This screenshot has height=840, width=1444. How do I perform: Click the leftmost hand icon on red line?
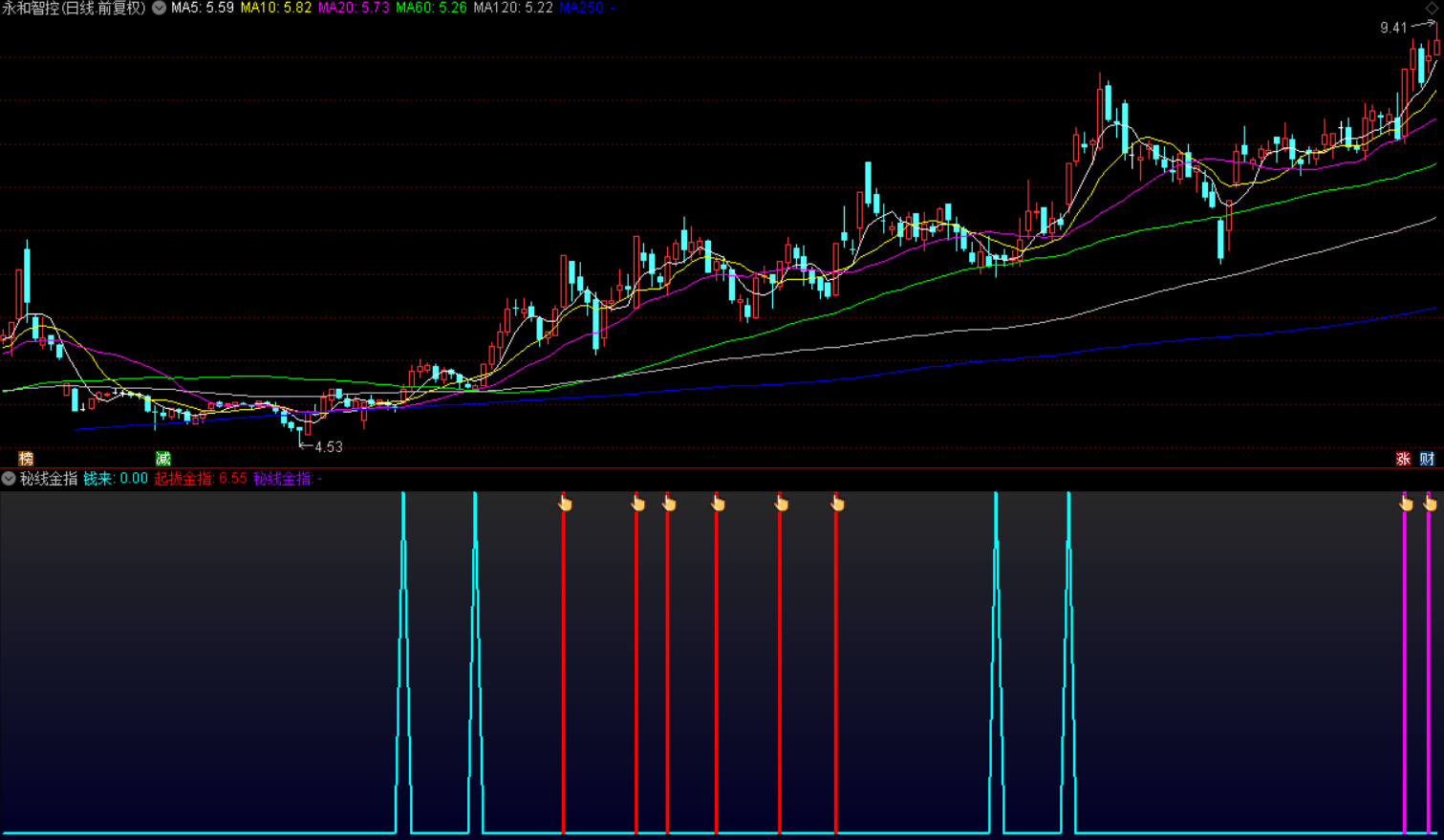pyautogui.click(x=565, y=503)
